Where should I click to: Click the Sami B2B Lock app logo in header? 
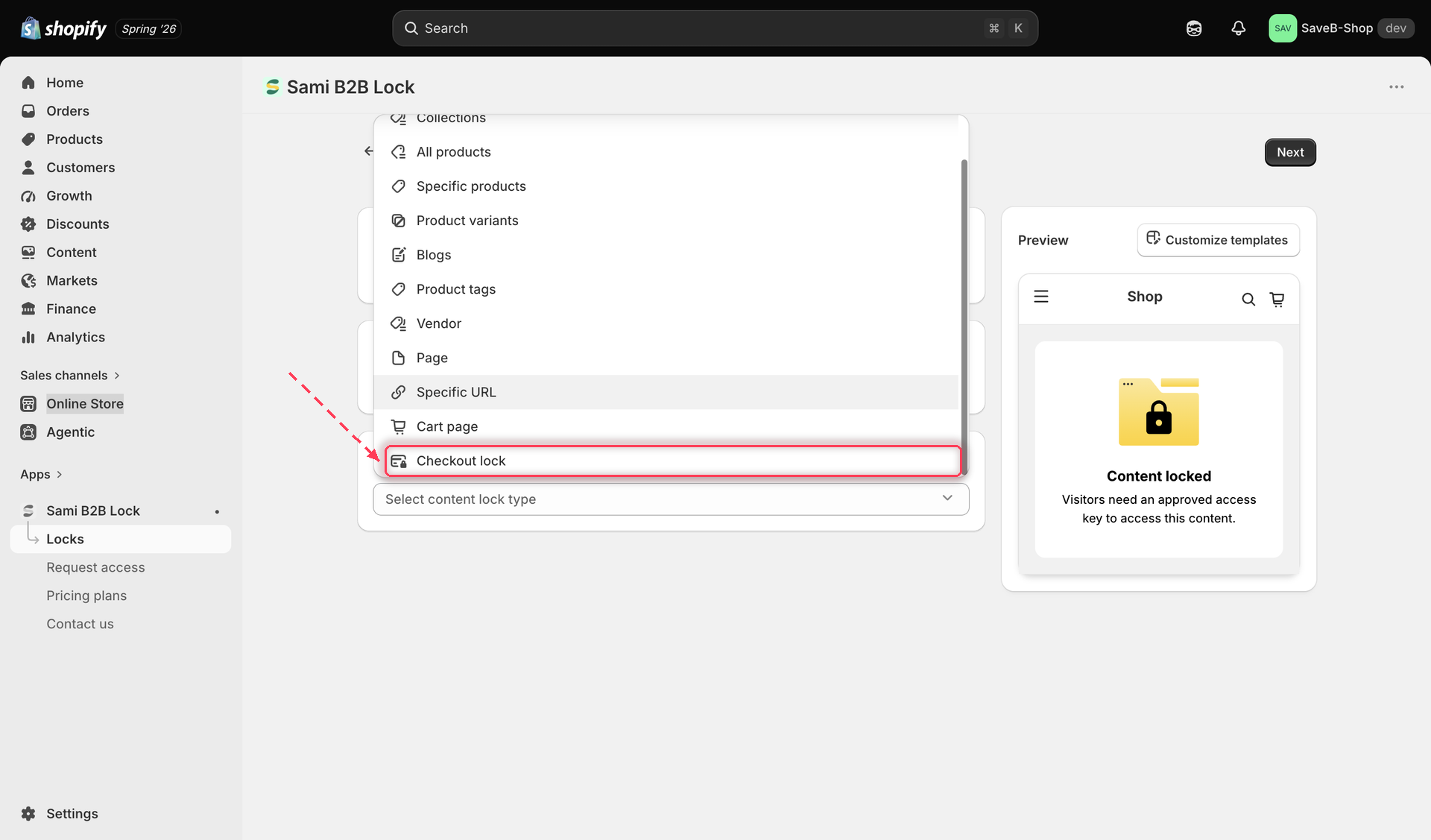(273, 87)
